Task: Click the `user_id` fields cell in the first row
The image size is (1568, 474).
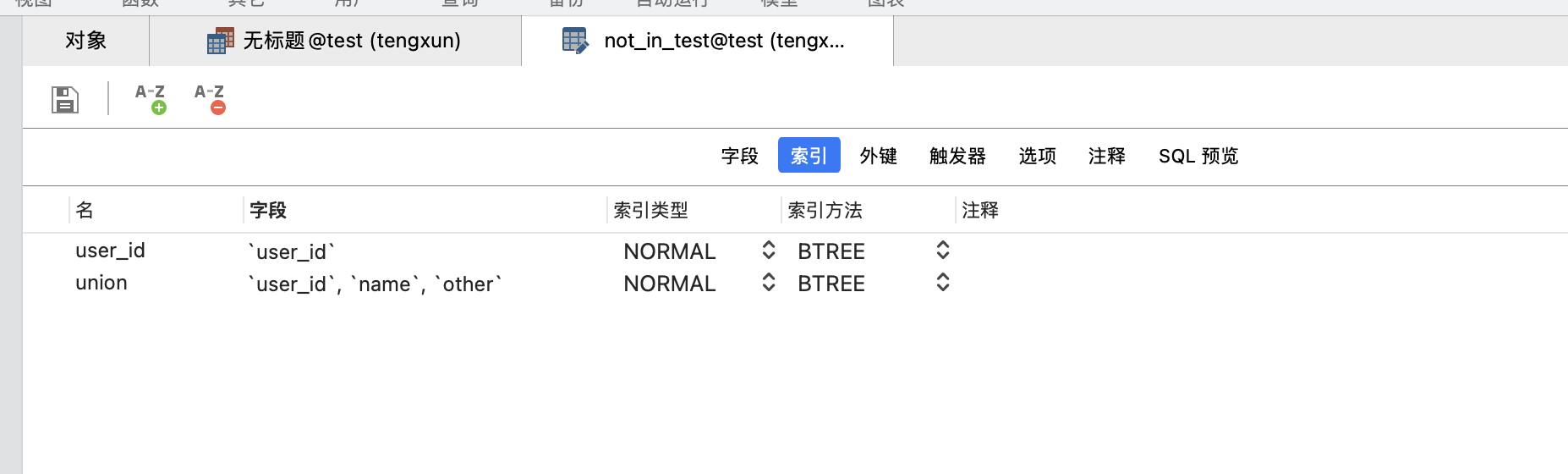Action: tap(291, 251)
